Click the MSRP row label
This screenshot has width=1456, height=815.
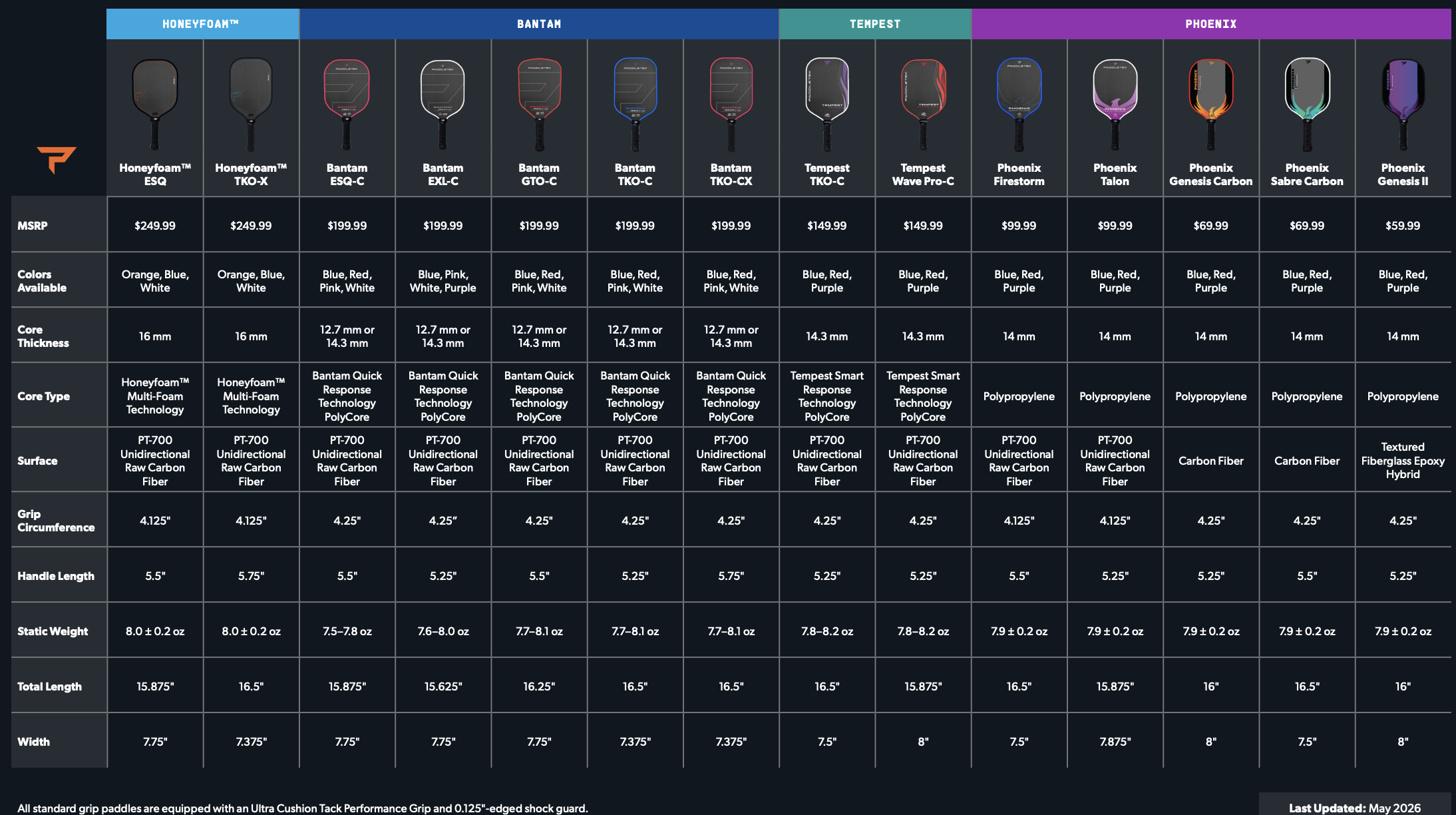pyautogui.click(x=33, y=226)
